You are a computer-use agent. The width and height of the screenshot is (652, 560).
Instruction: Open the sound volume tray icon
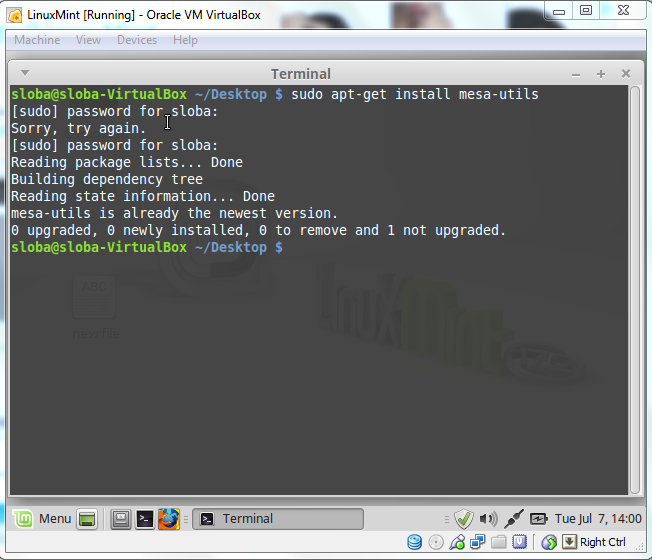[488, 519]
